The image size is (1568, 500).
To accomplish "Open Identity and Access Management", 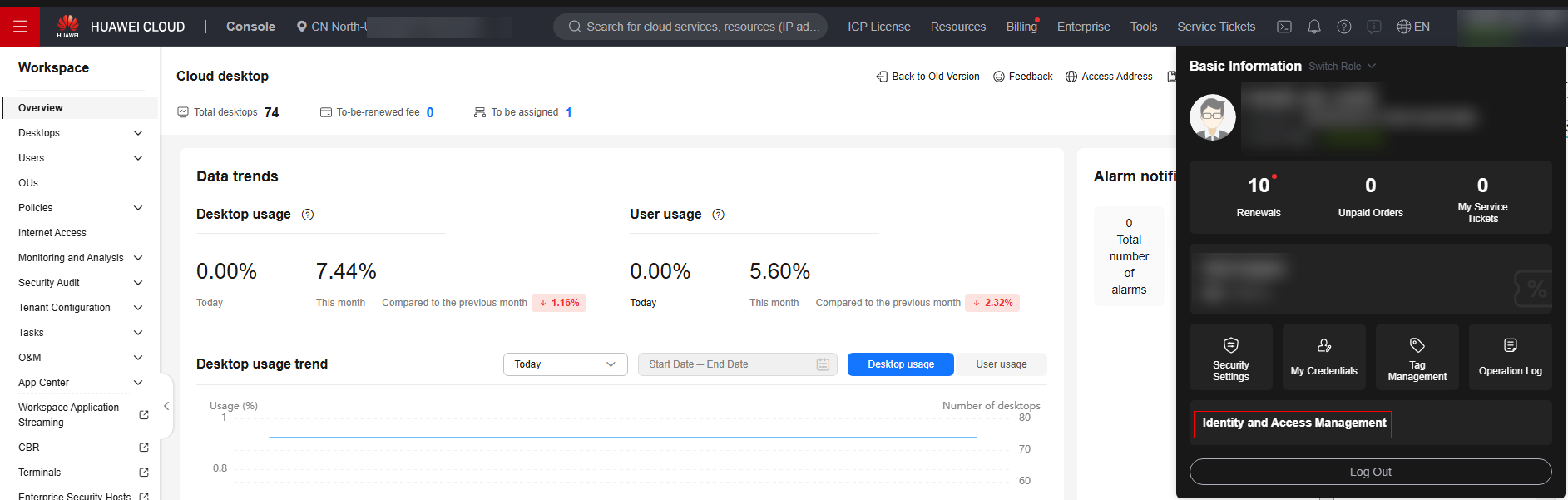I will 1293,423.
